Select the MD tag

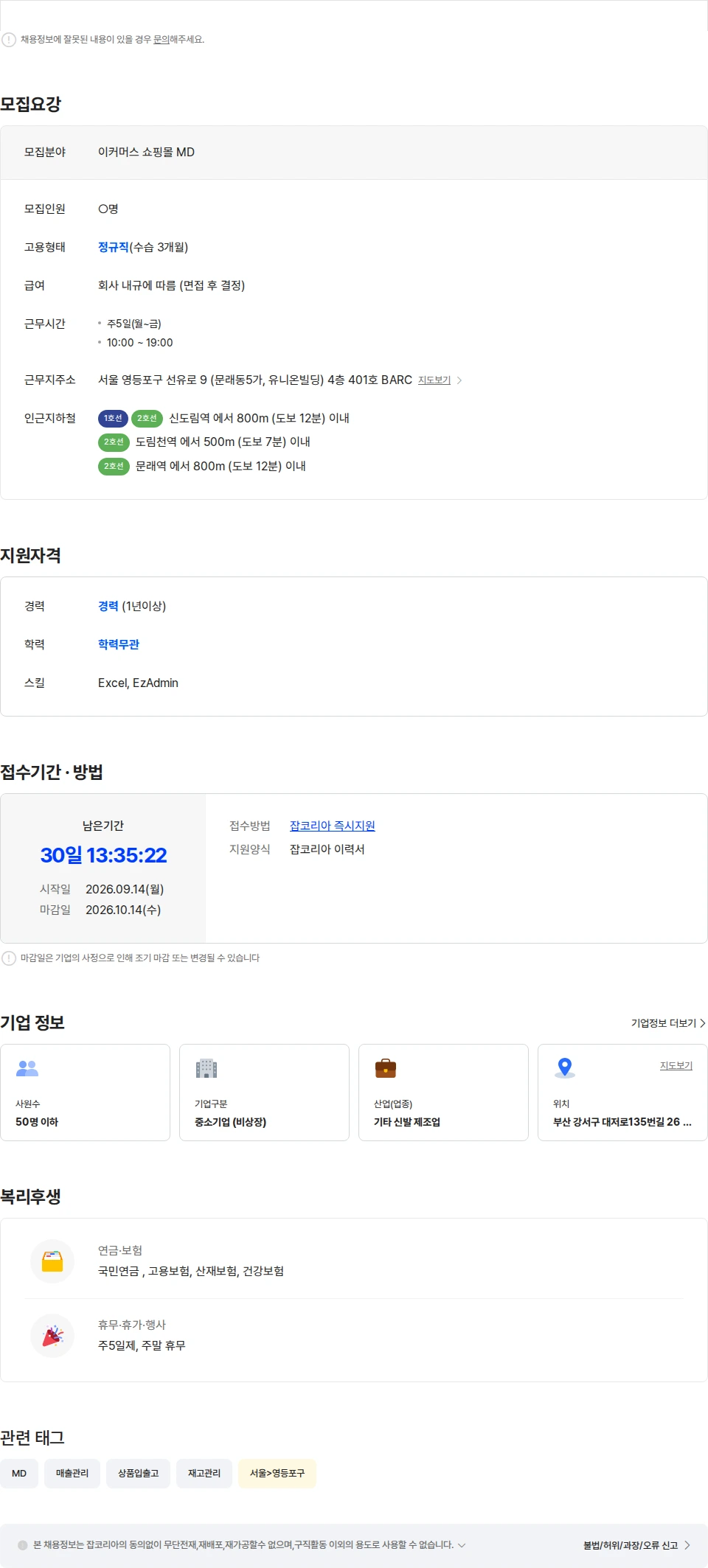[x=19, y=1474]
